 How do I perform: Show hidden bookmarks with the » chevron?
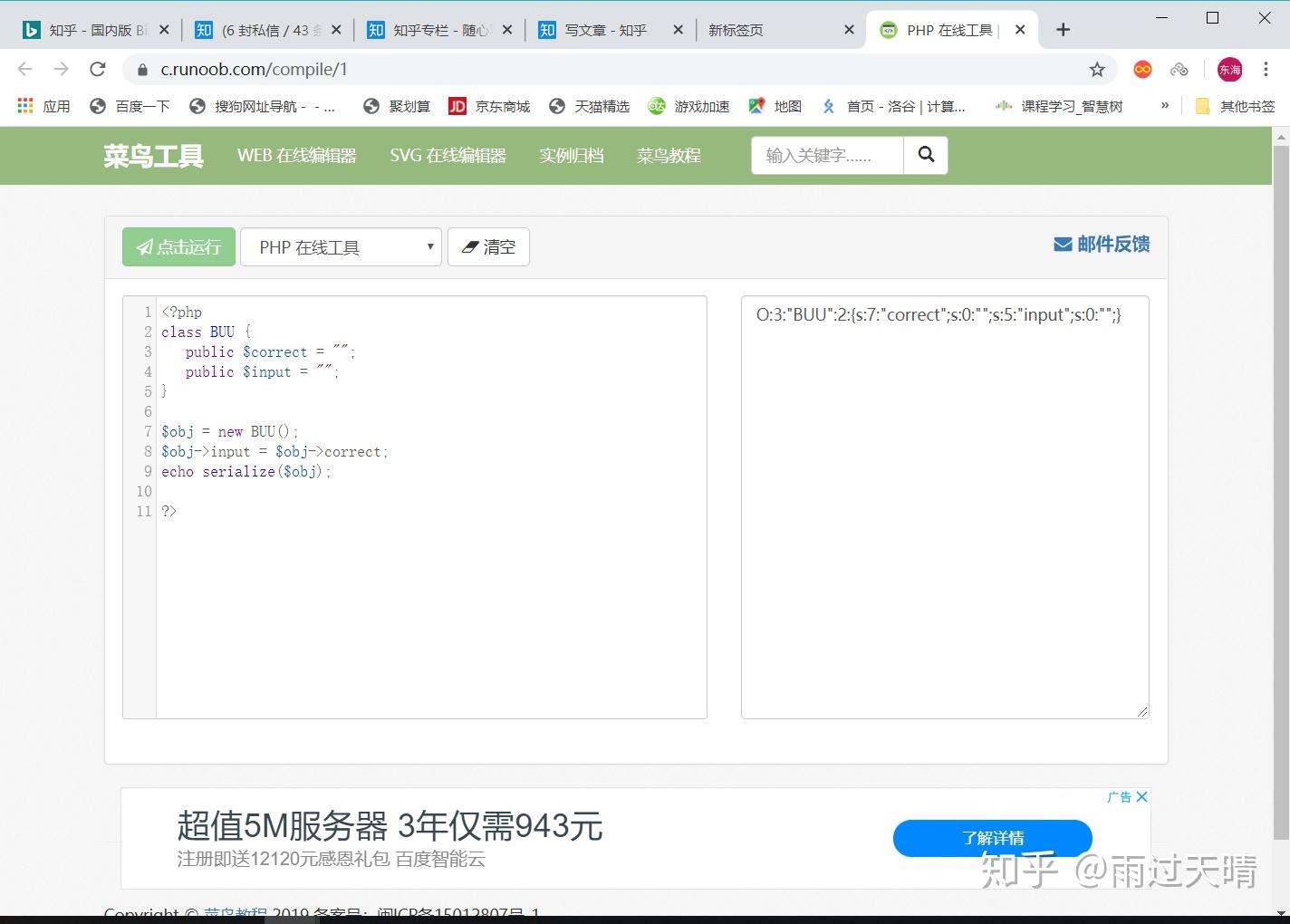1165,106
